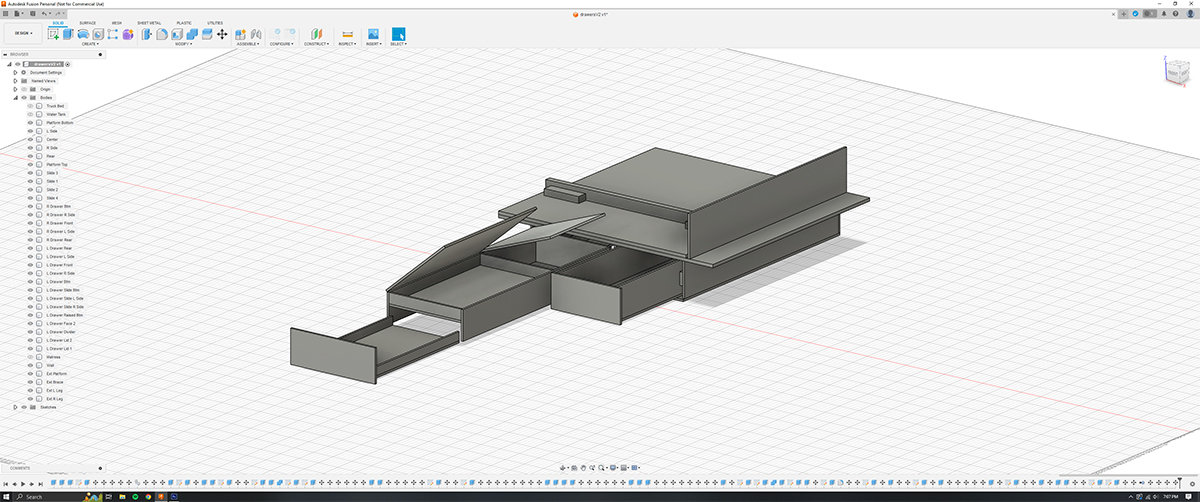Screen dimensions: 1200x502
Task: Hide the Center body
Action: coord(30,139)
